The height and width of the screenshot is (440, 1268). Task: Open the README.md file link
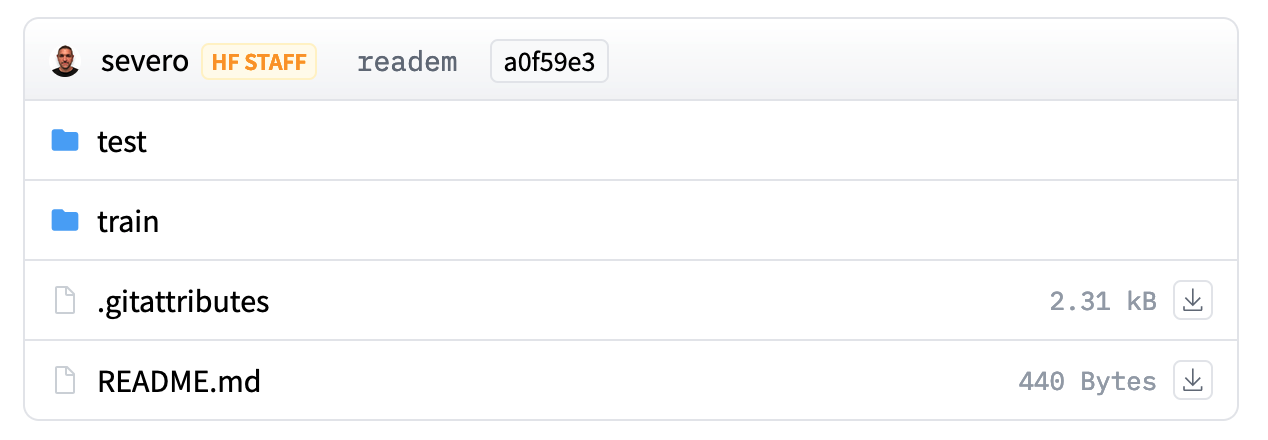click(x=179, y=381)
